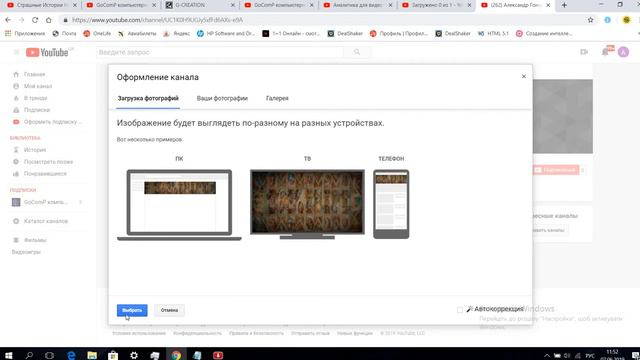Switch to the Страшные Истории browser tab
Viewport: 640px width, 360px height.
click(x=42, y=5)
